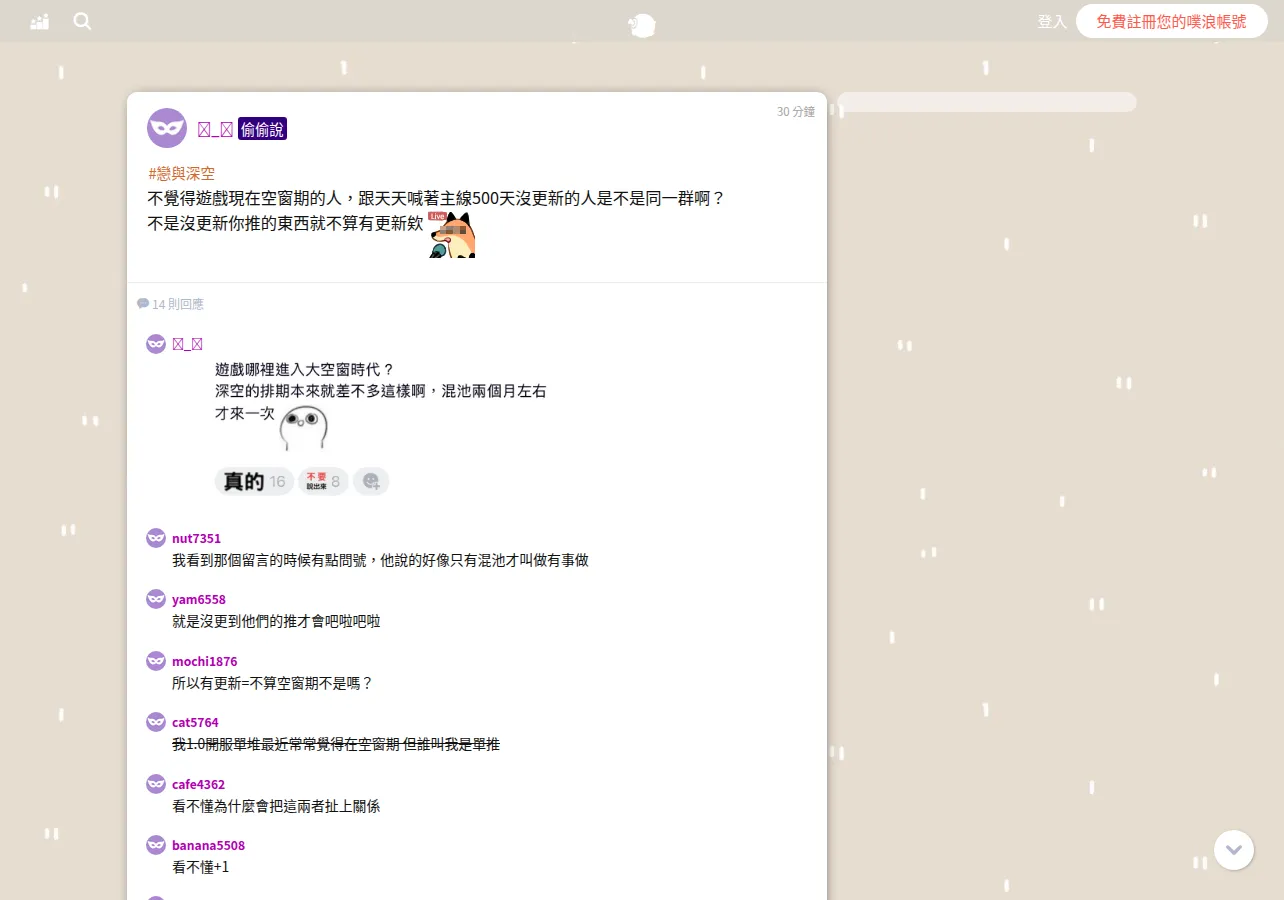
Task: Click avatar next to nut7351
Action: (x=156, y=538)
